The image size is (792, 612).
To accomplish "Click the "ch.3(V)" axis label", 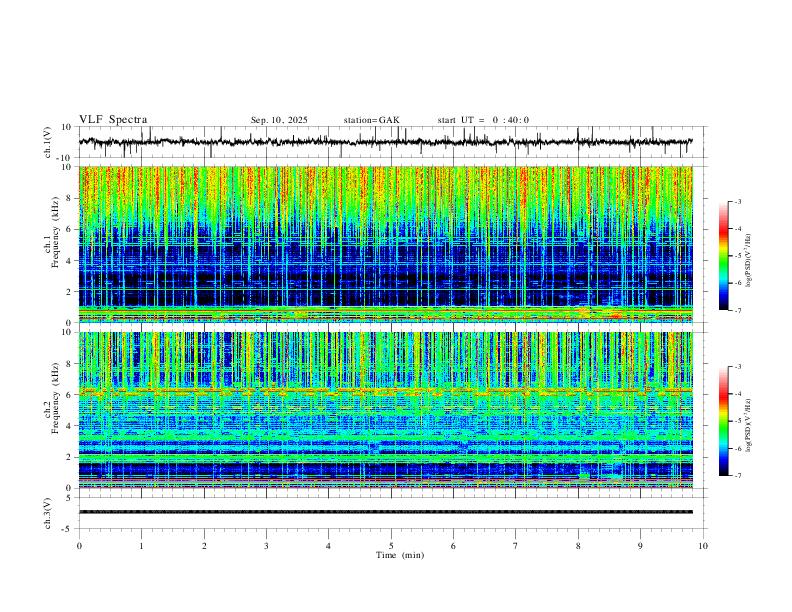I will tap(48, 513).
